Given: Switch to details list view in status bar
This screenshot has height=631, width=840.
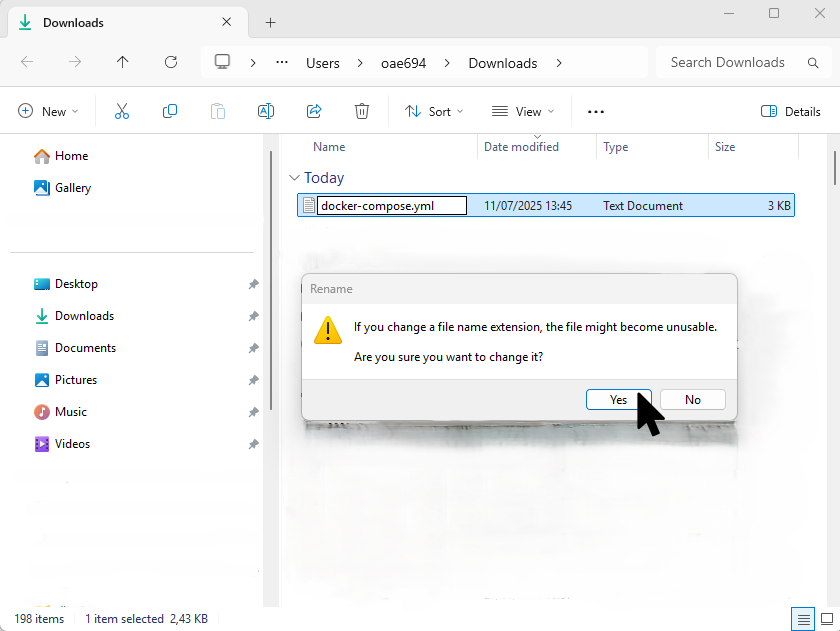Looking at the screenshot, I should (802, 619).
